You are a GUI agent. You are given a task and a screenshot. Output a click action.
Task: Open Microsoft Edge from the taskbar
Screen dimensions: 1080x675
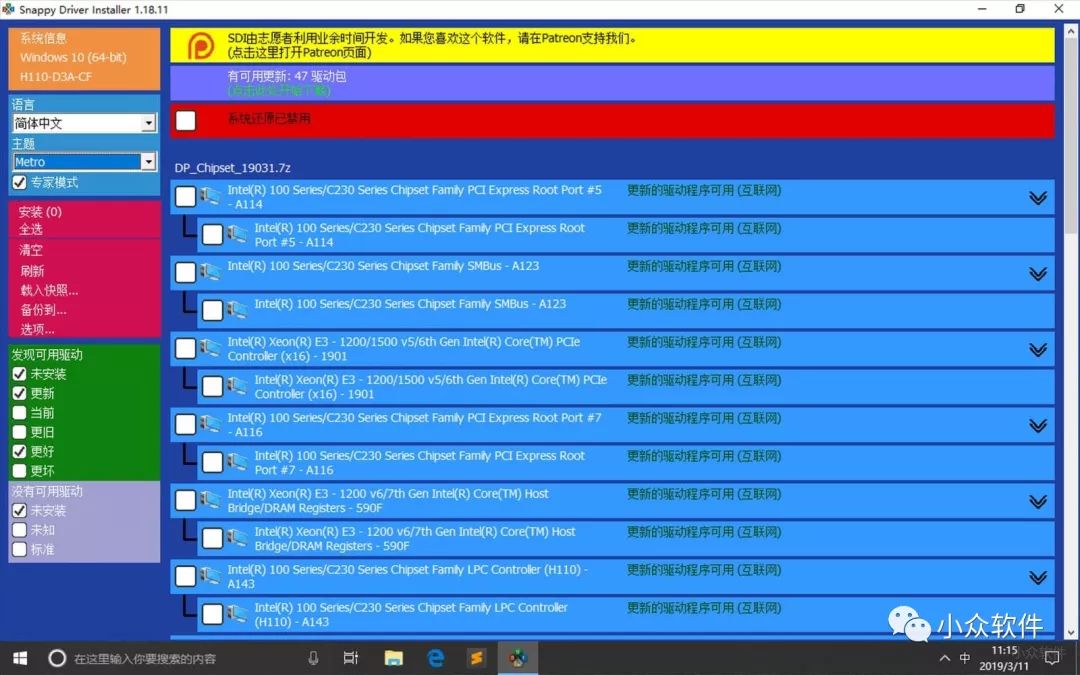435,658
